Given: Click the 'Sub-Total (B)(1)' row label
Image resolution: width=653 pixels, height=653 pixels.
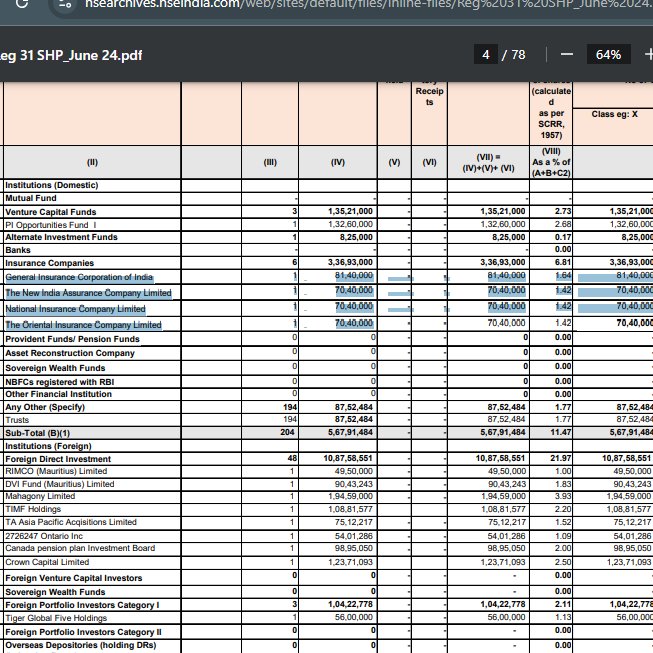Looking at the screenshot, I should (37, 433).
